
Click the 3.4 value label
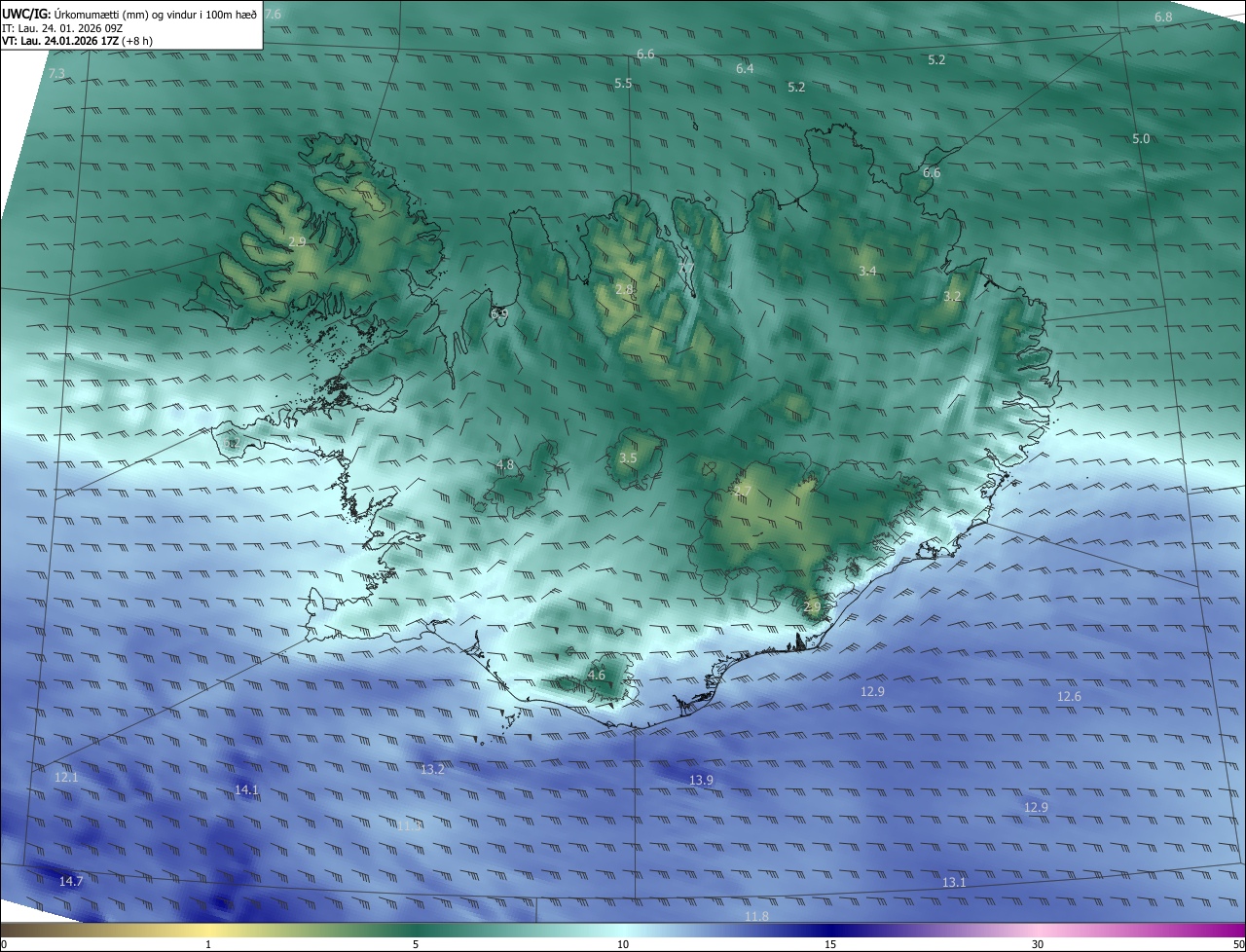(867, 271)
